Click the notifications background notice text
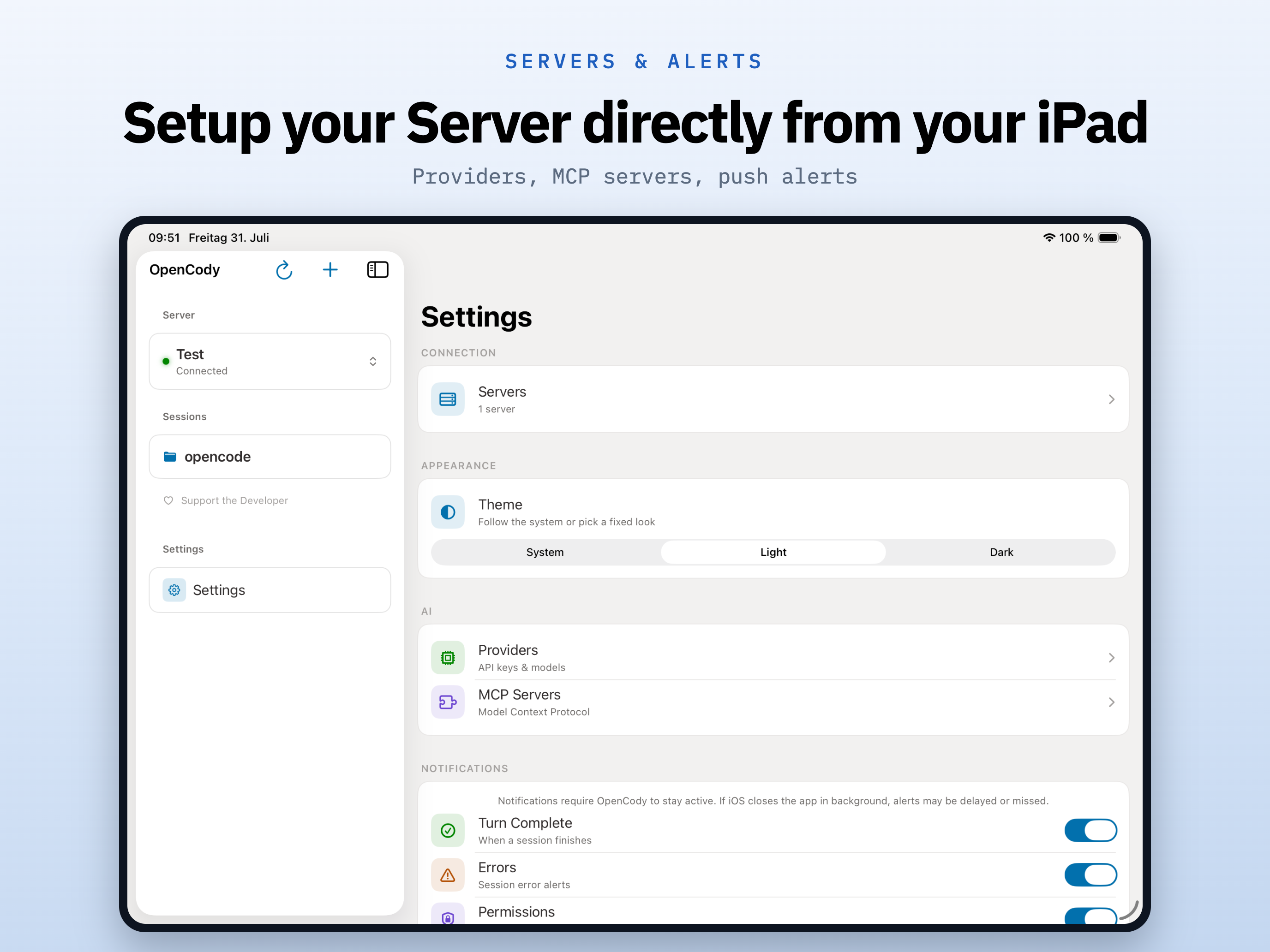 (x=773, y=801)
